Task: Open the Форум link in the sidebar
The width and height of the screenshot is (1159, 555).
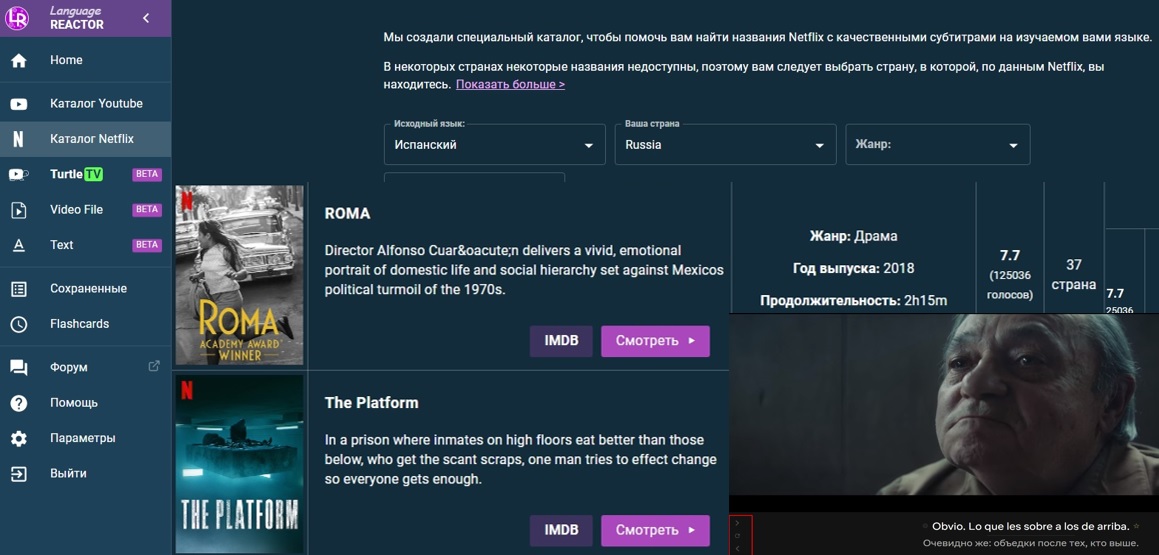Action: pyautogui.click(x=86, y=367)
